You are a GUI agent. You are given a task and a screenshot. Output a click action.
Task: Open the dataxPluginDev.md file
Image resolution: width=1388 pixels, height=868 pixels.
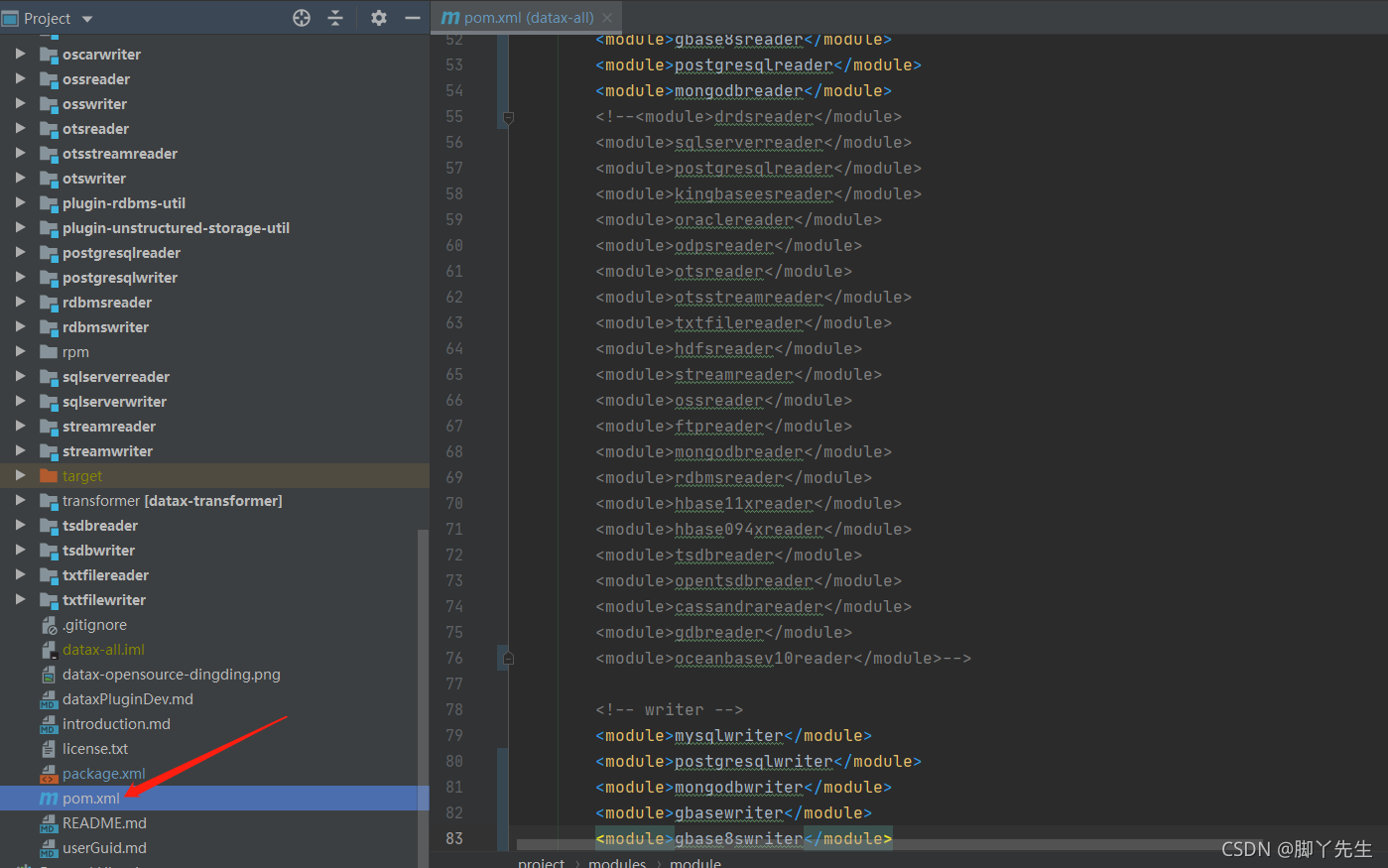(x=128, y=699)
